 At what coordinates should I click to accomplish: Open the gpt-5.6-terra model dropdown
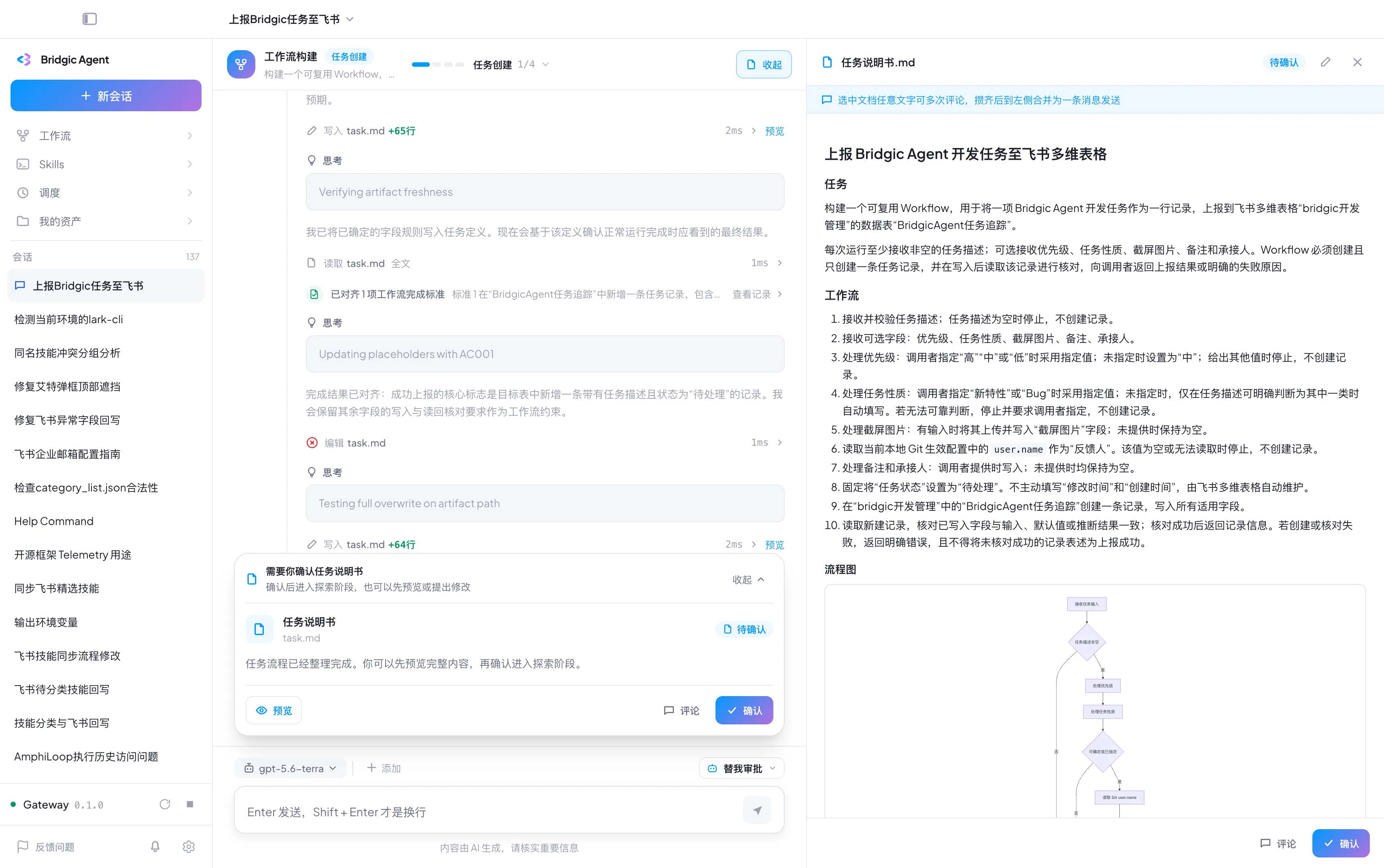click(x=291, y=768)
